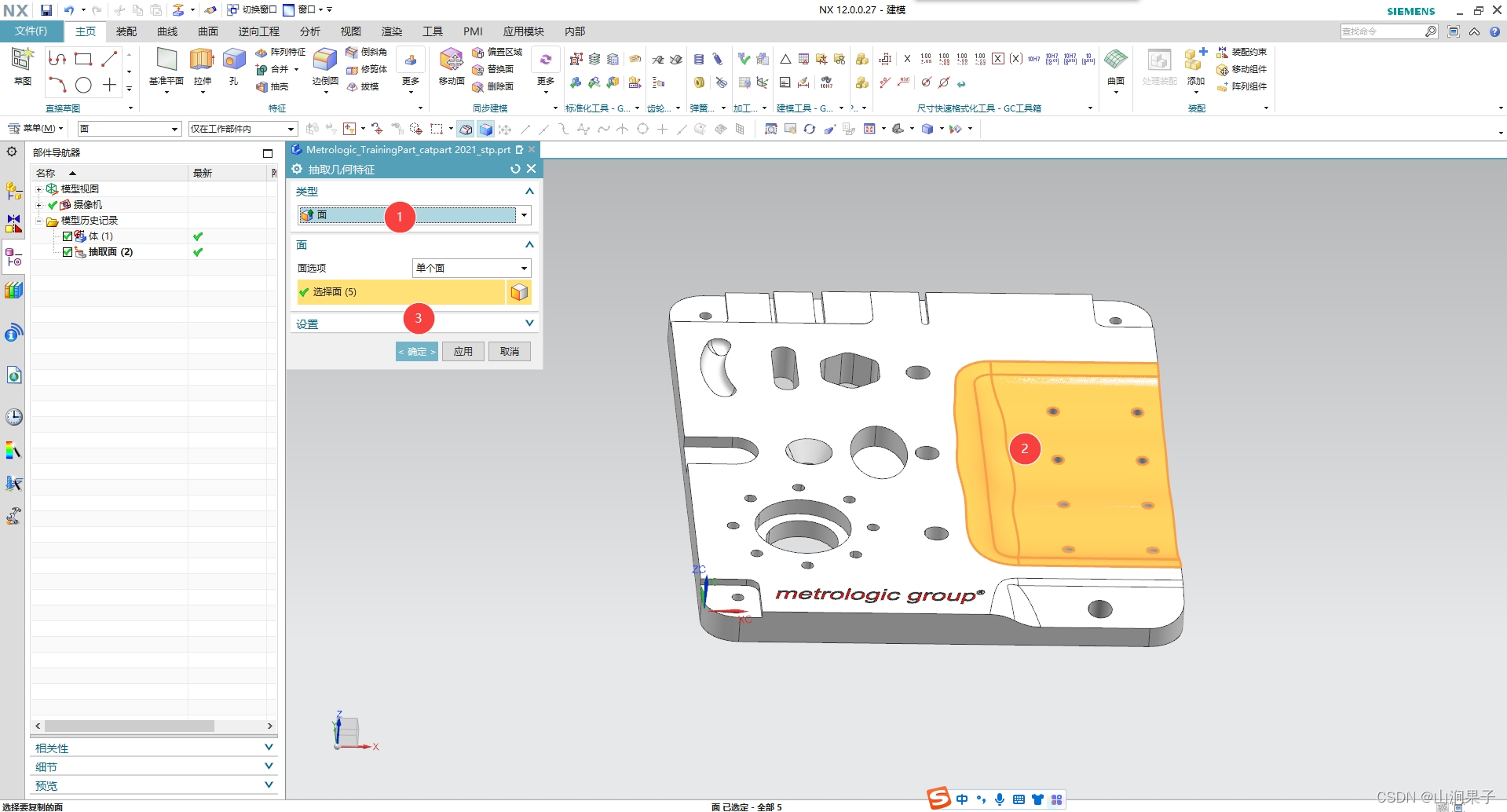Collapse the 类型 section

(529, 191)
